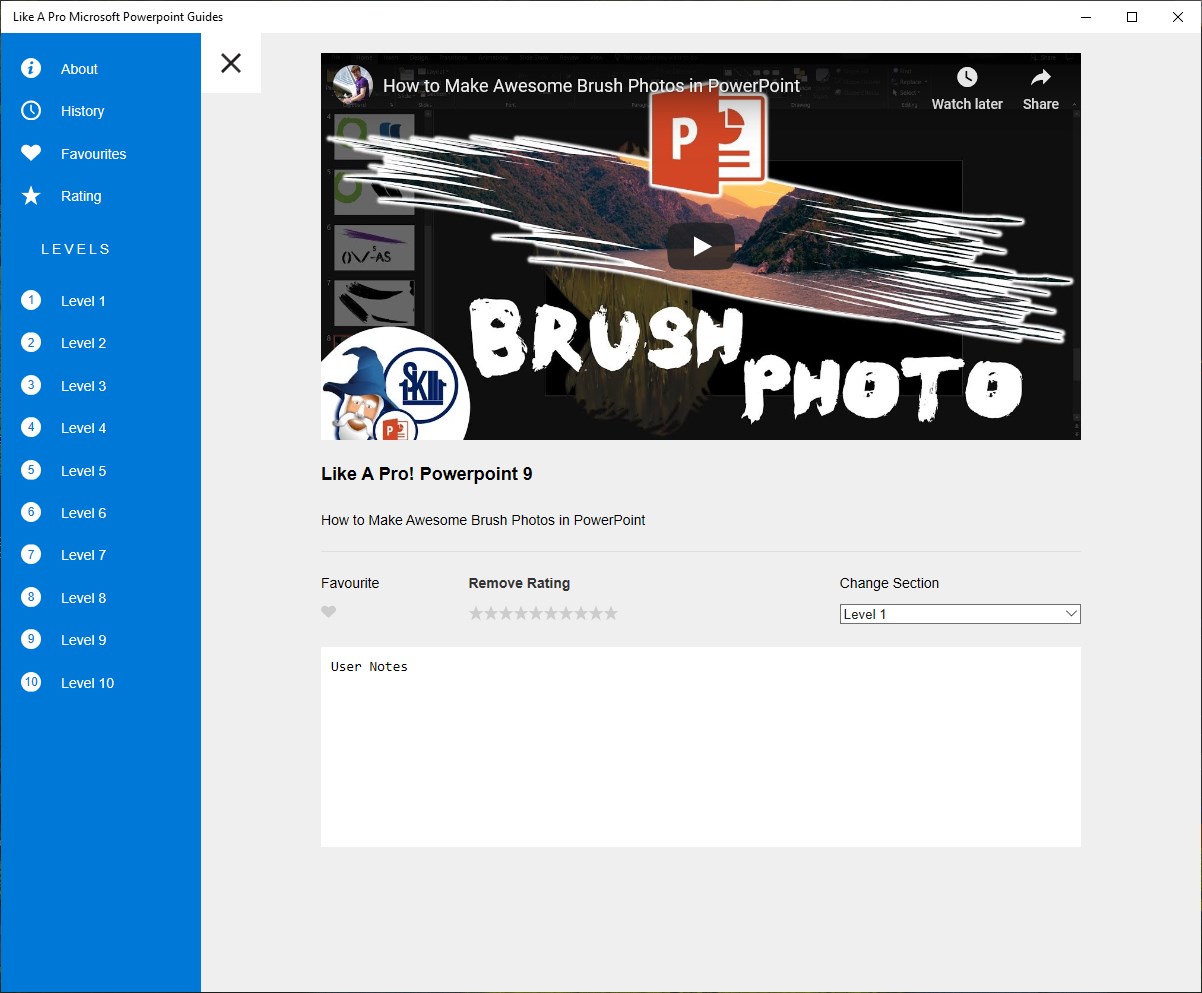Viewport: 1202px width, 993px height.
Task: Select the Level 5 numbered circle icon
Action: (x=31, y=470)
